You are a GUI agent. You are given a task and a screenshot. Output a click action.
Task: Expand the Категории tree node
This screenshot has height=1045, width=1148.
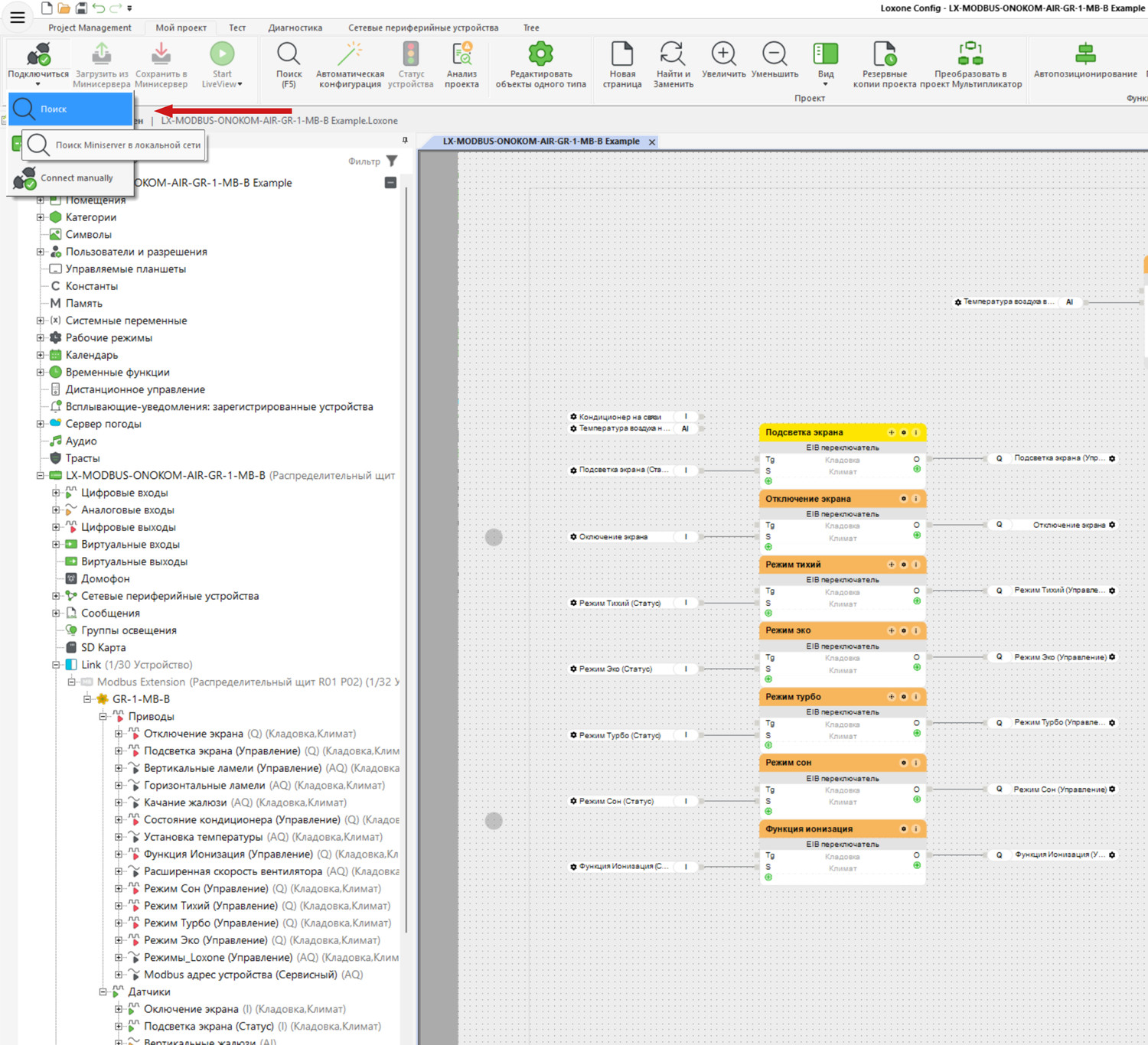[41, 217]
